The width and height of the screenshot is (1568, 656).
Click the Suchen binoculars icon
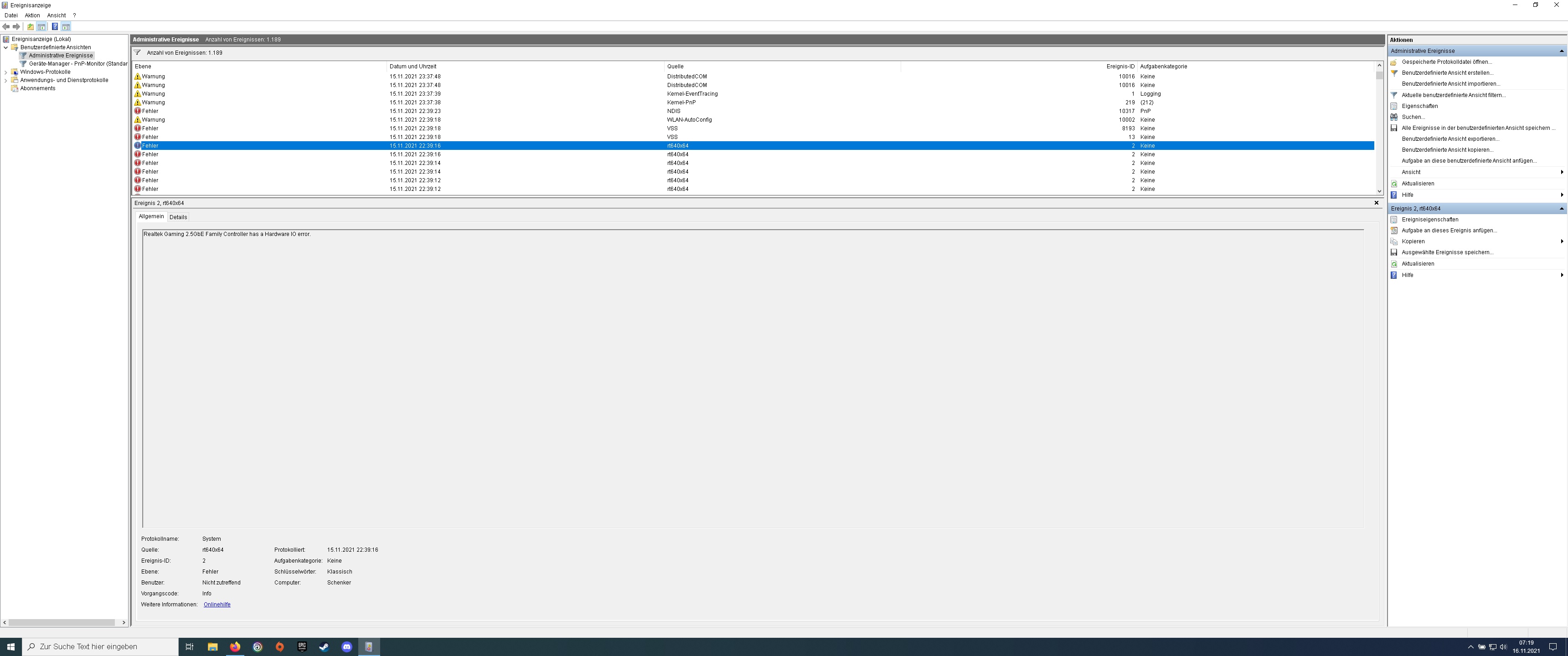tap(1394, 117)
